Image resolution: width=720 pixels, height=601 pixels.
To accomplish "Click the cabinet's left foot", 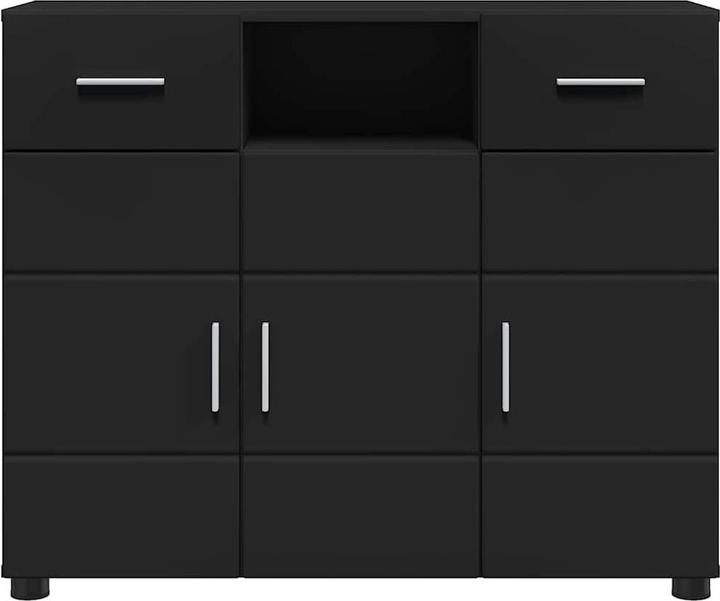I will (30, 589).
